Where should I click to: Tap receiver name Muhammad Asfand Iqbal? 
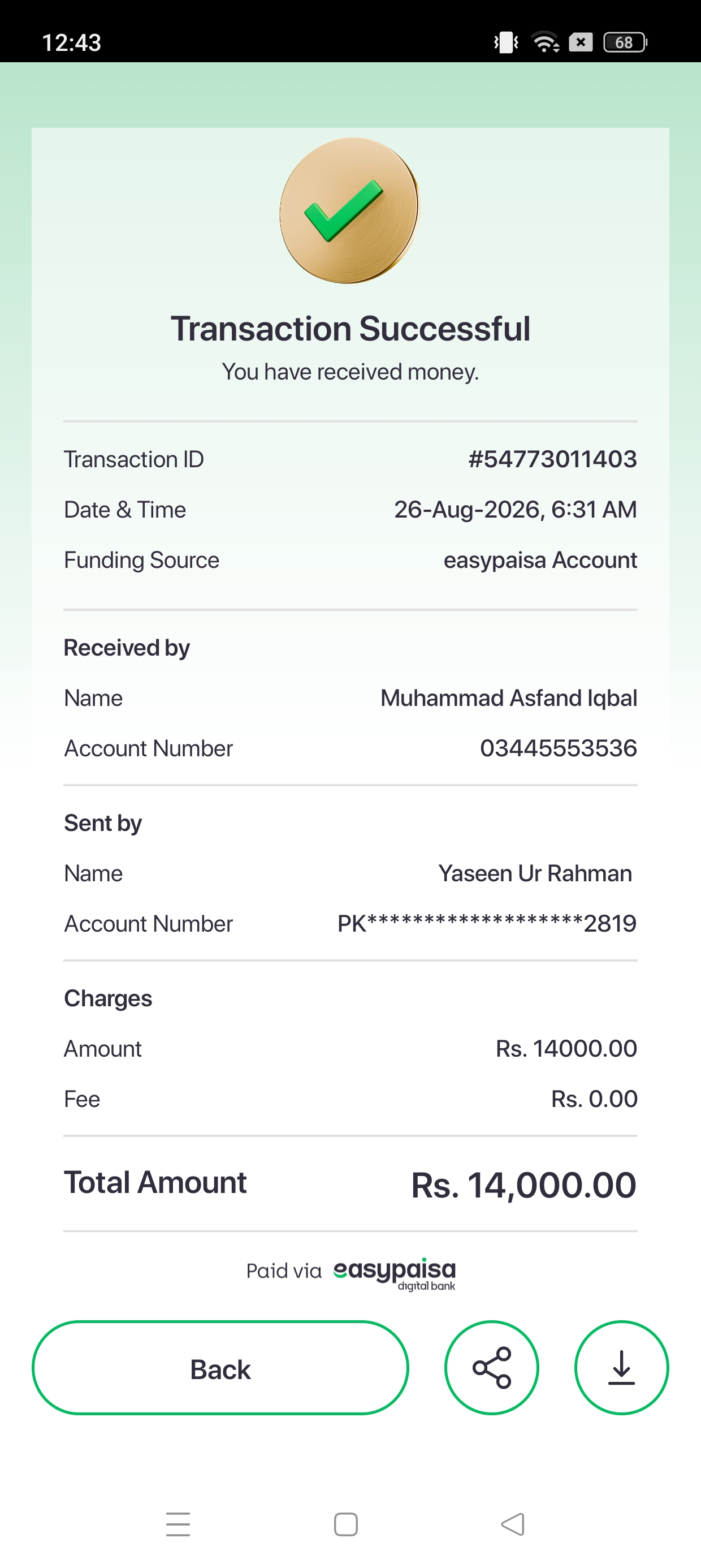509,698
